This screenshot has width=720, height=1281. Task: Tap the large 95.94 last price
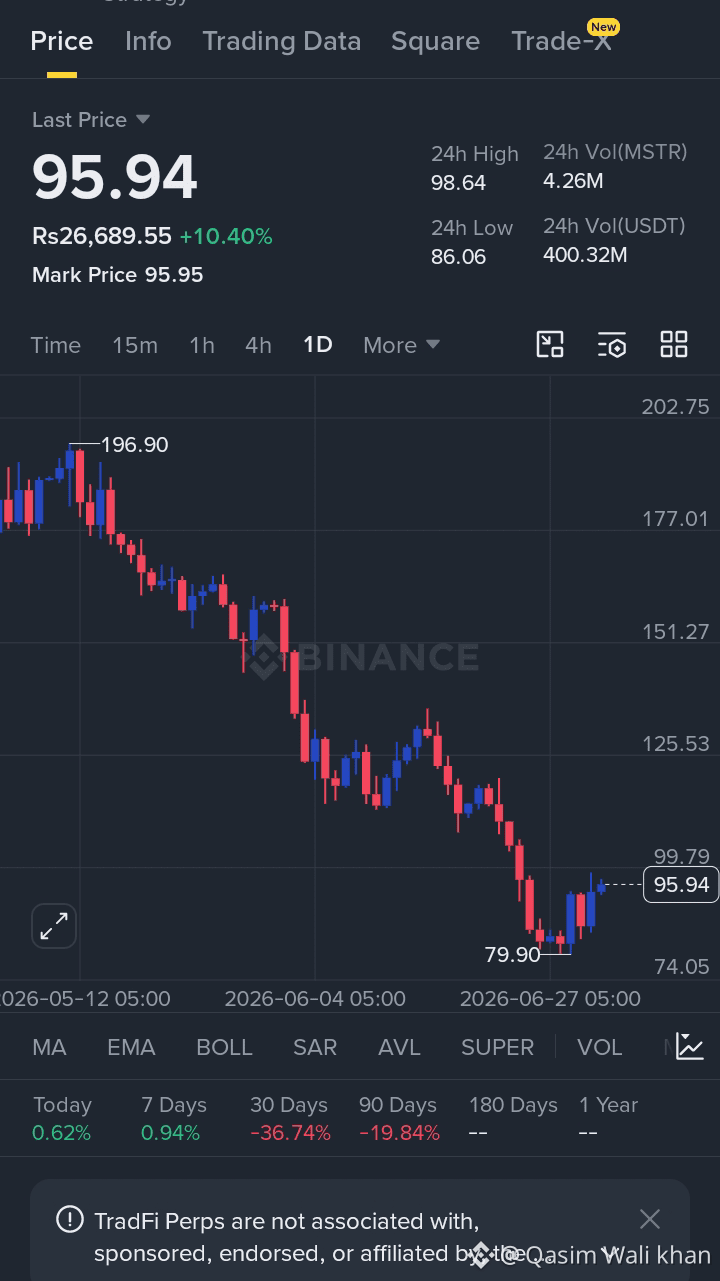pos(115,178)
